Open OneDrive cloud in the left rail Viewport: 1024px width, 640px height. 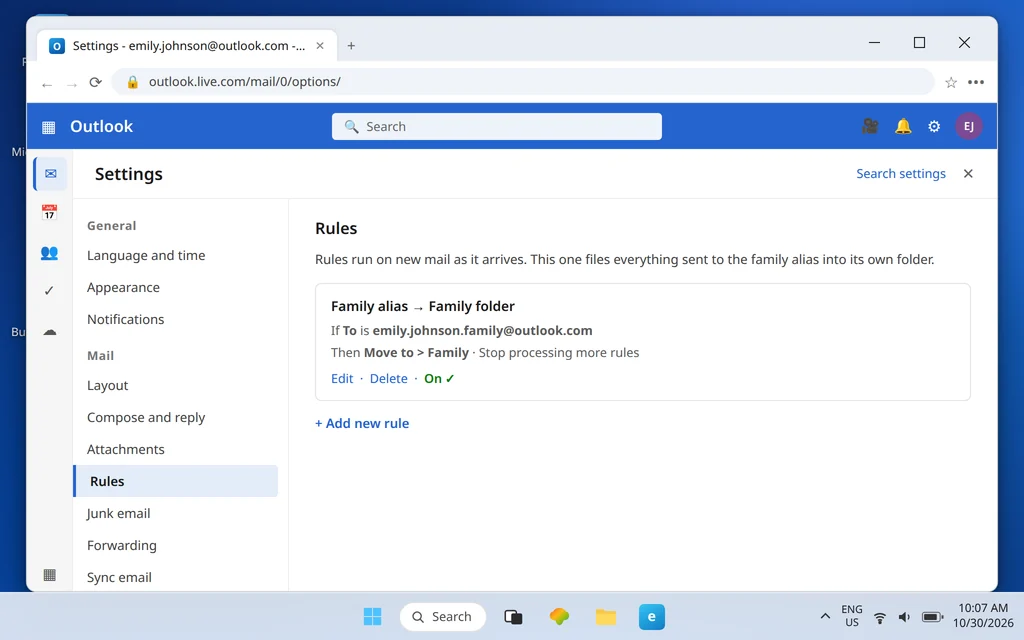click(50, 332)
